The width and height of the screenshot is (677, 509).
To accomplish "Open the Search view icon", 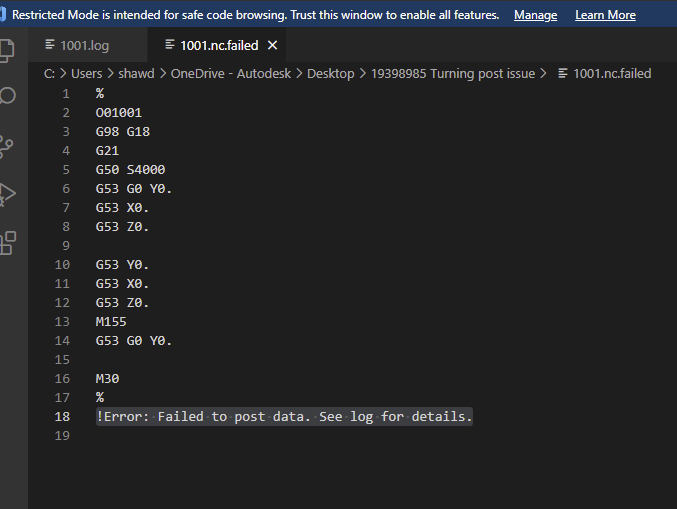I will tap(7, 96).
